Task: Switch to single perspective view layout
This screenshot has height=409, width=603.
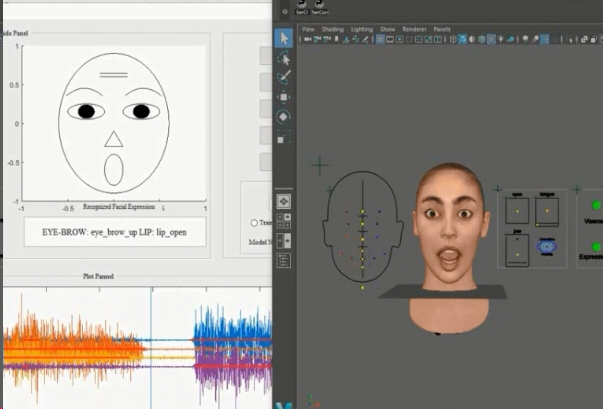Action: coord(284,201)
